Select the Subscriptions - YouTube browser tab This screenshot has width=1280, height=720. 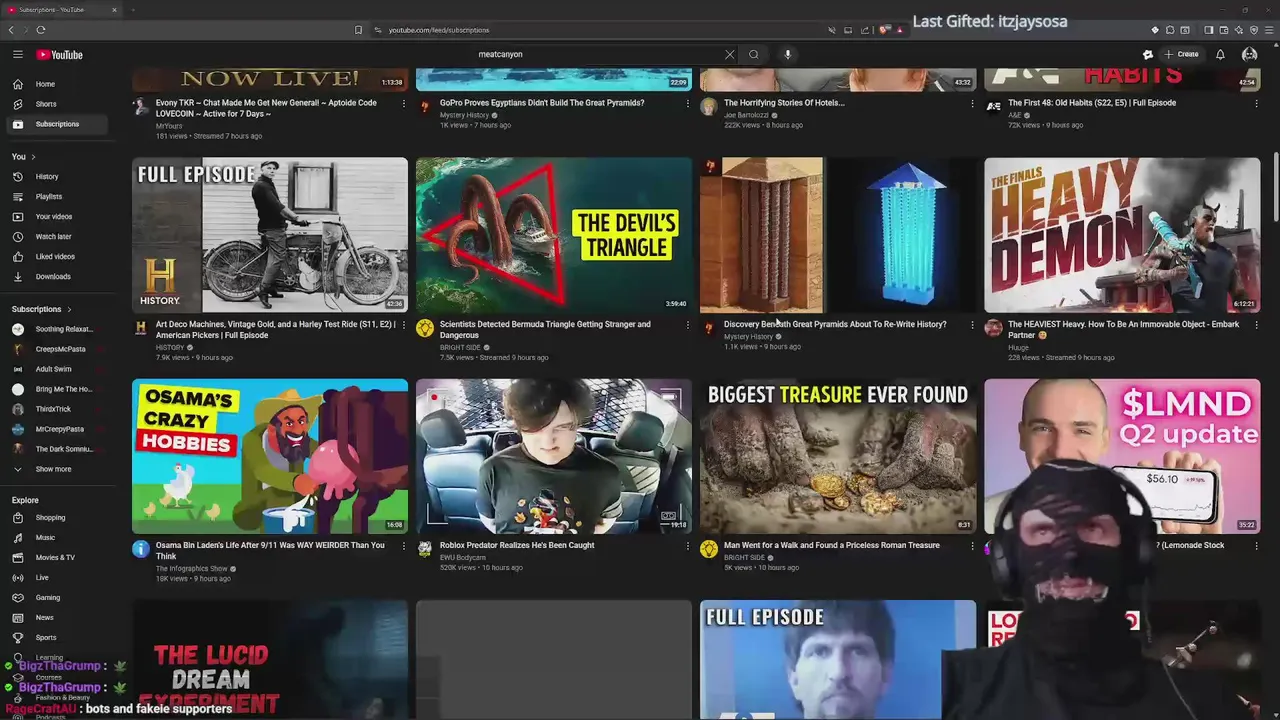pos(60,10)
